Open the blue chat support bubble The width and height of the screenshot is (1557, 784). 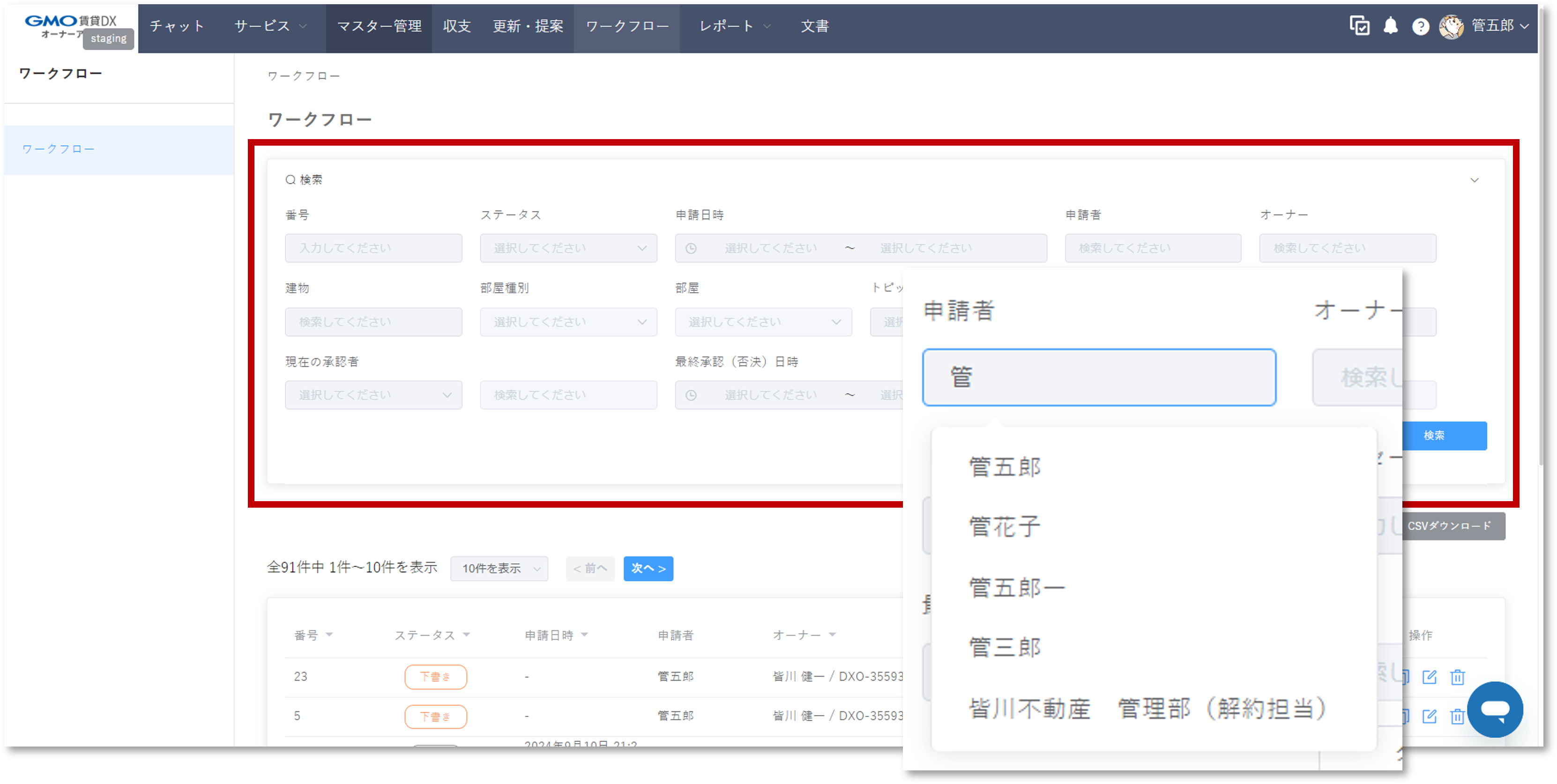point(1495,709)
